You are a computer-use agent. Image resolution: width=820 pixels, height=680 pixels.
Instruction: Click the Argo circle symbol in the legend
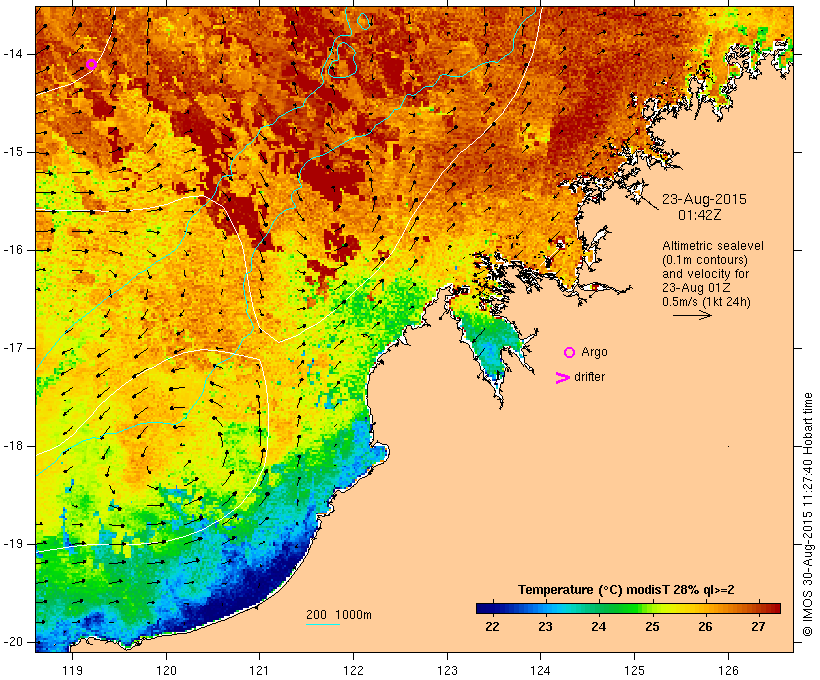[570, 353]
